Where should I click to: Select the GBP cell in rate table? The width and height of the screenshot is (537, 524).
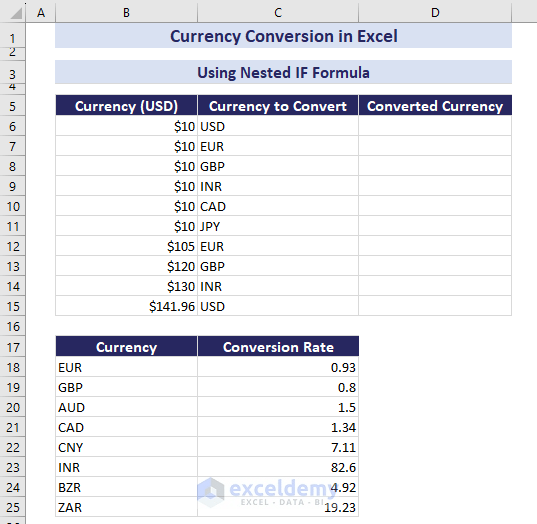(x=126, y=387)
